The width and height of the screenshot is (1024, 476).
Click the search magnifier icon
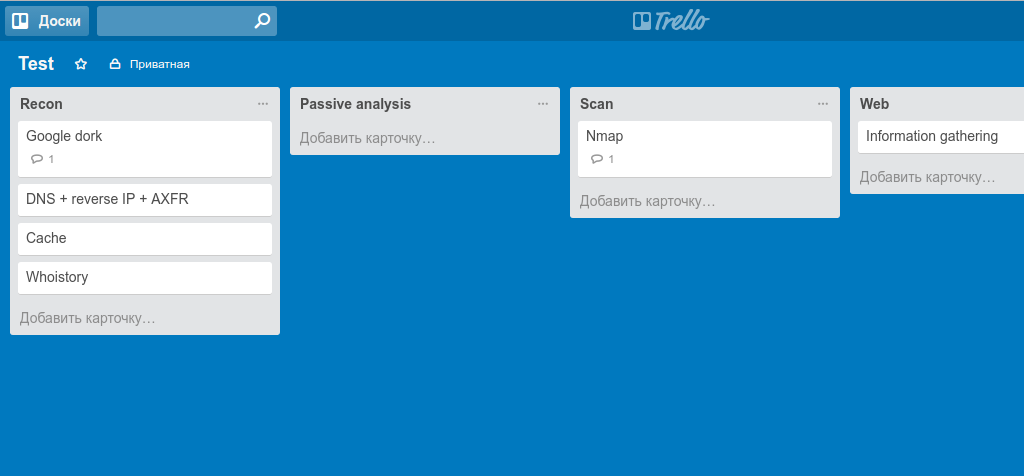(x=262, y=21)
